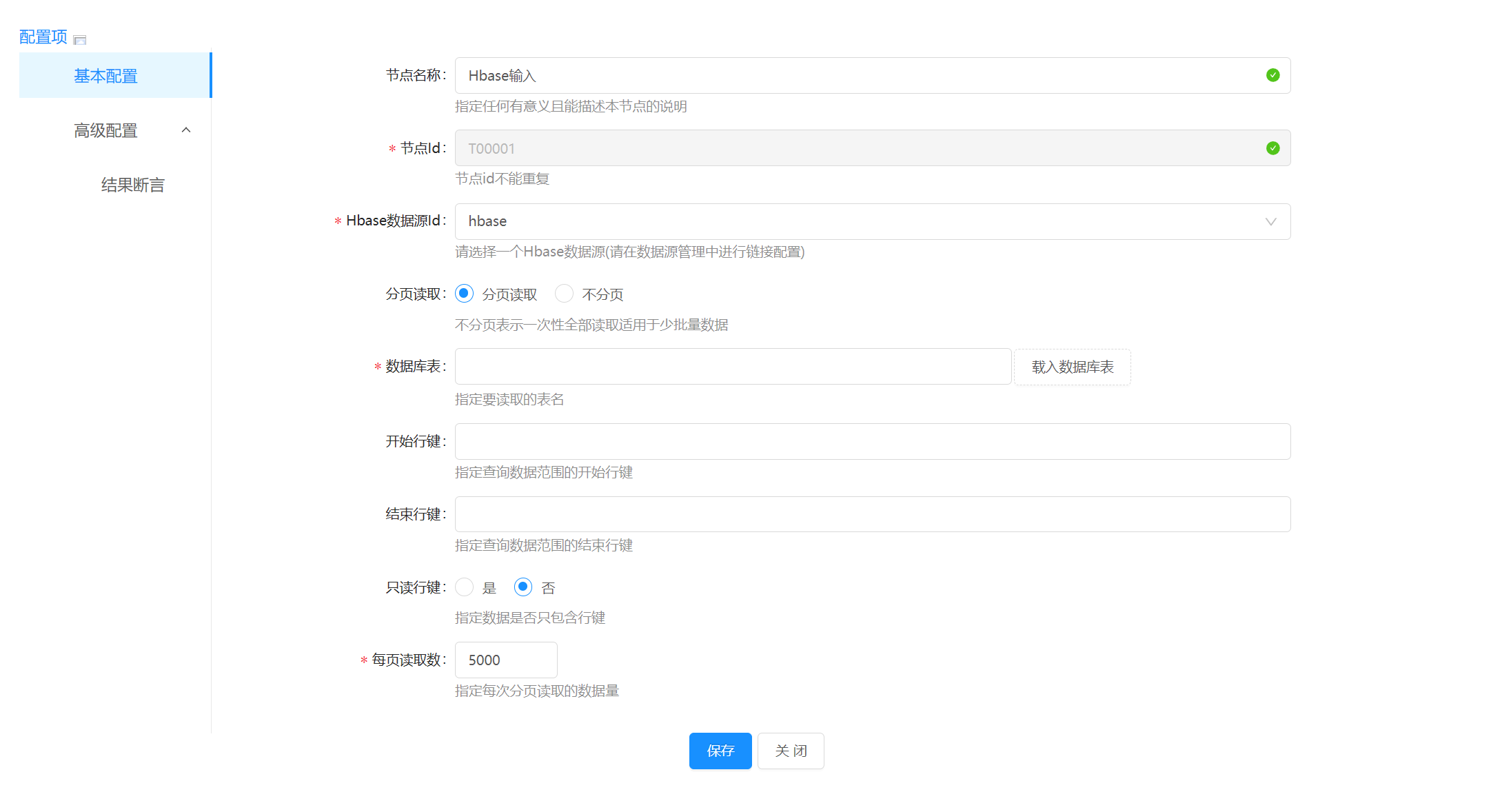Collapse 高级配置 using its caret arrow
The image size is (1511, 812).
[x=186, y=130]
